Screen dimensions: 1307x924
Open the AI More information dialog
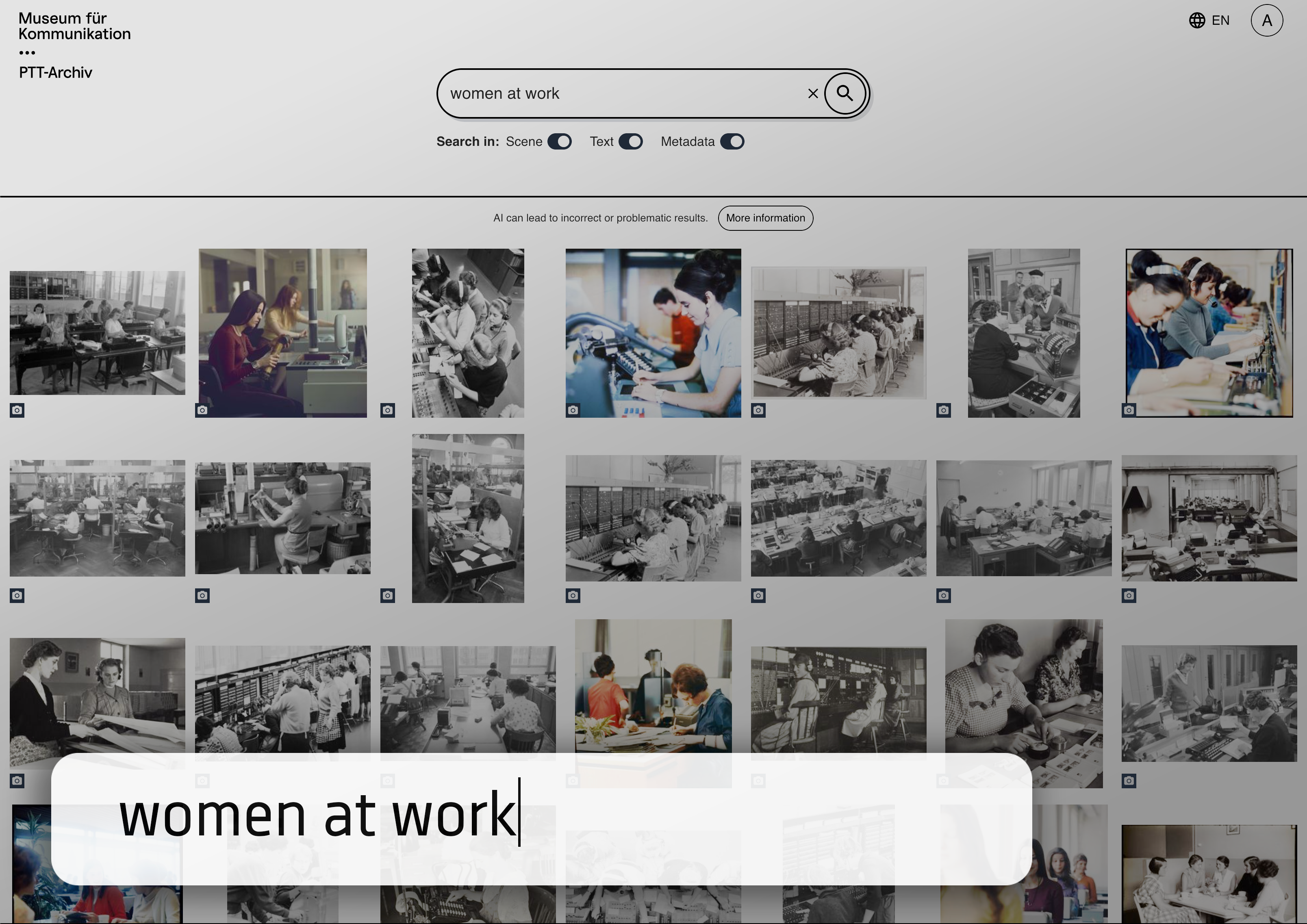[x=765, y=218]
